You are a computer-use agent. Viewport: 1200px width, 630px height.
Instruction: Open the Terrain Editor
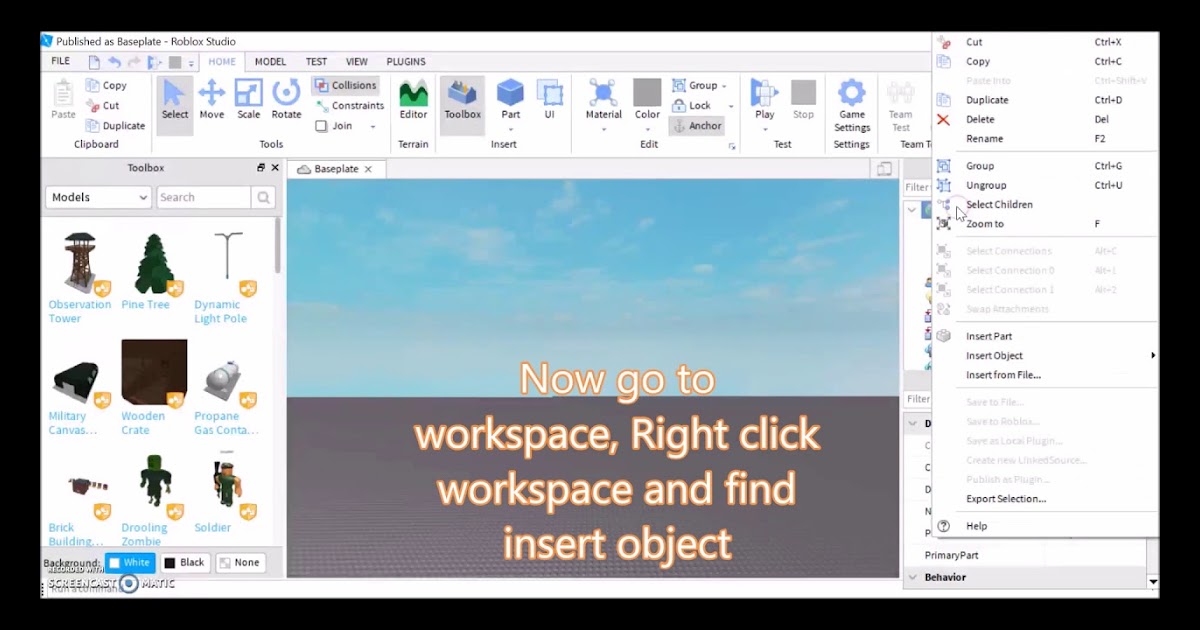coord(413,100)
